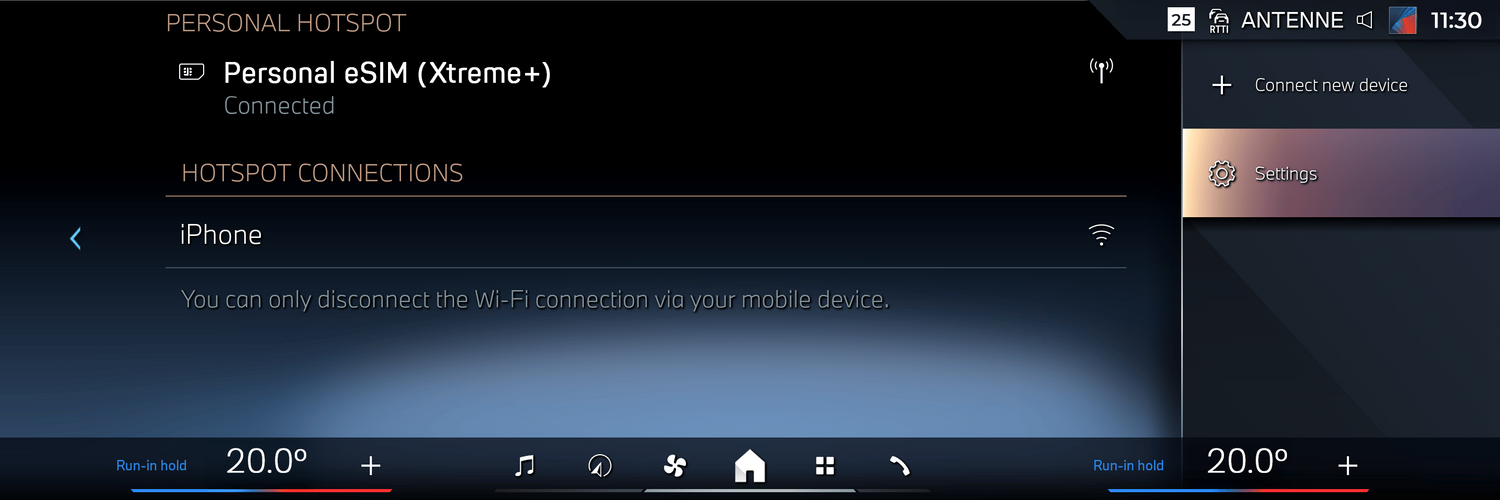Tap the ANTENNE radio station label

coord(1290,20)
